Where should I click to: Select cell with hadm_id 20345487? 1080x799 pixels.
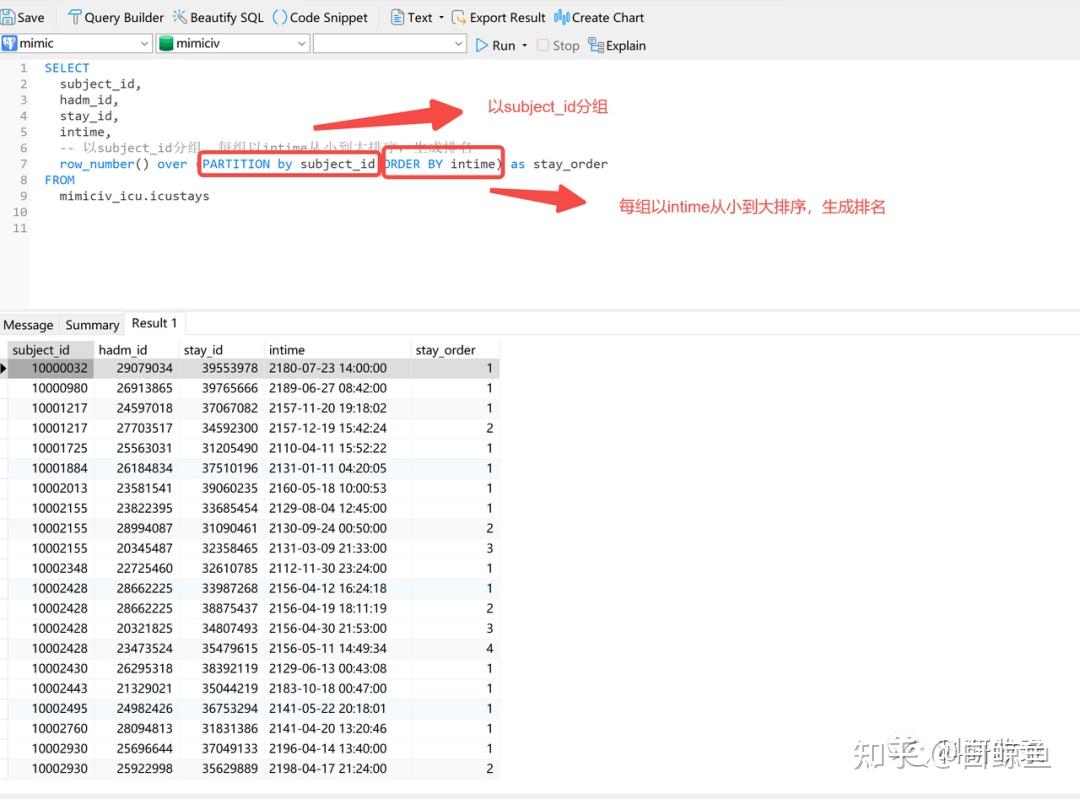136,548
